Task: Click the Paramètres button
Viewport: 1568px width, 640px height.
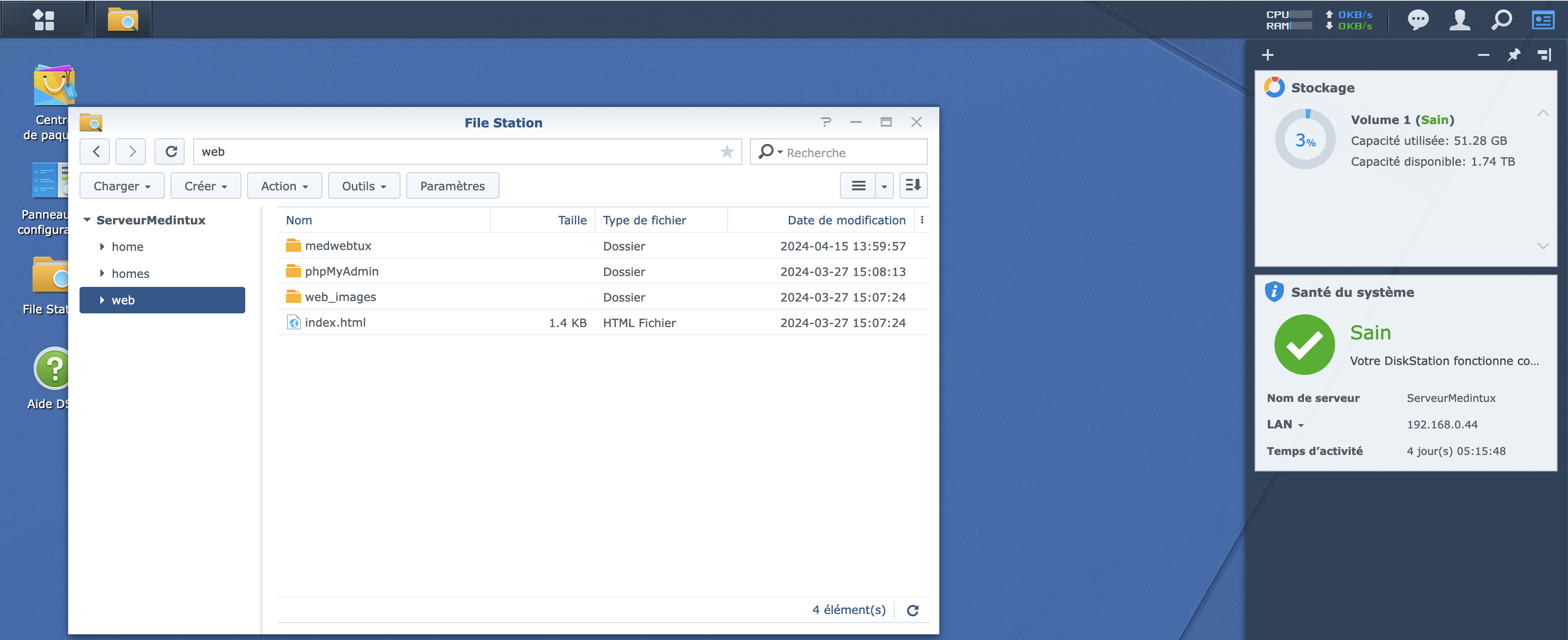Action: [x=452, y=186]
